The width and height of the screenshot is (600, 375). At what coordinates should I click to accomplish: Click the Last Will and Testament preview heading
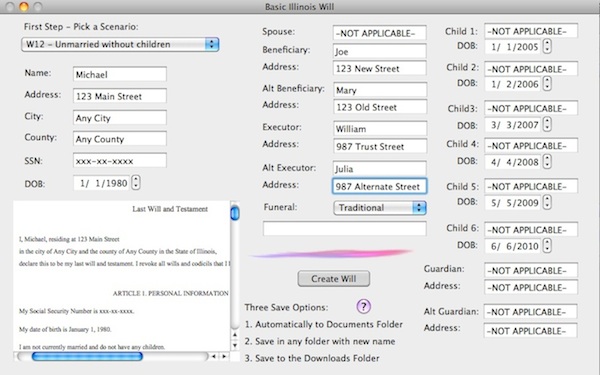click(x=170, y=209)
